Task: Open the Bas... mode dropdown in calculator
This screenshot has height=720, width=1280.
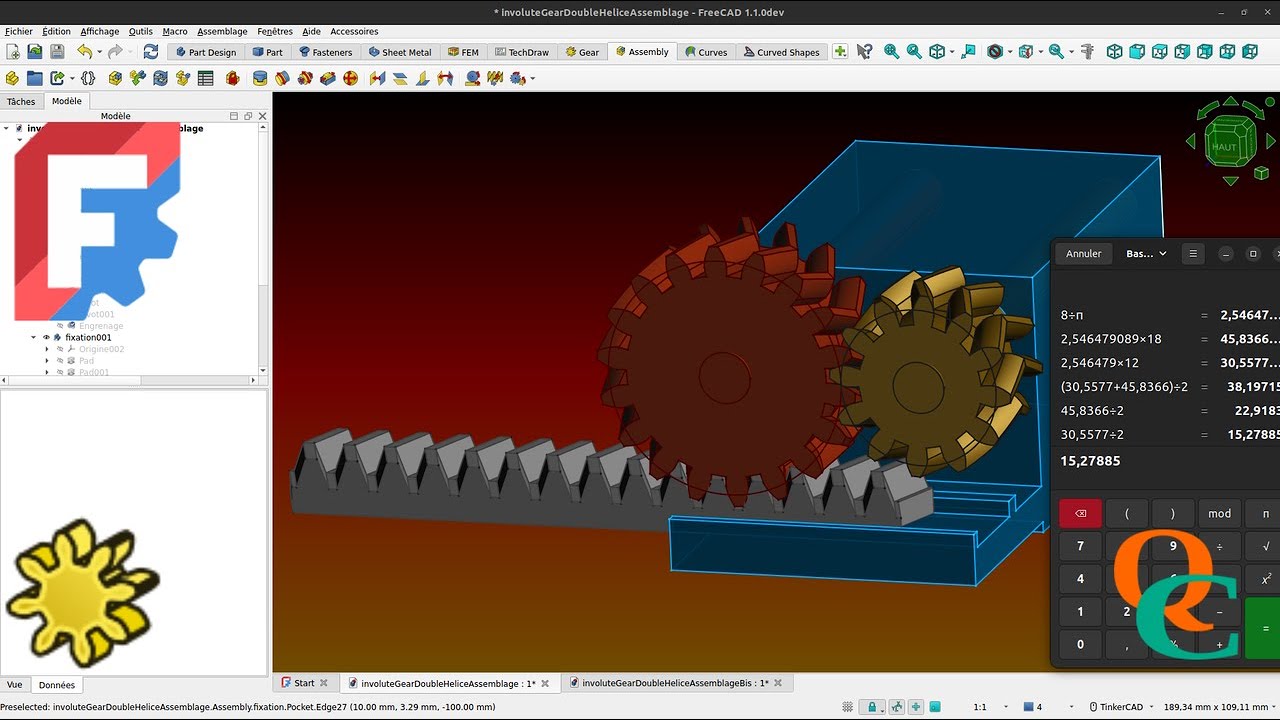Action: point(1146,254)
